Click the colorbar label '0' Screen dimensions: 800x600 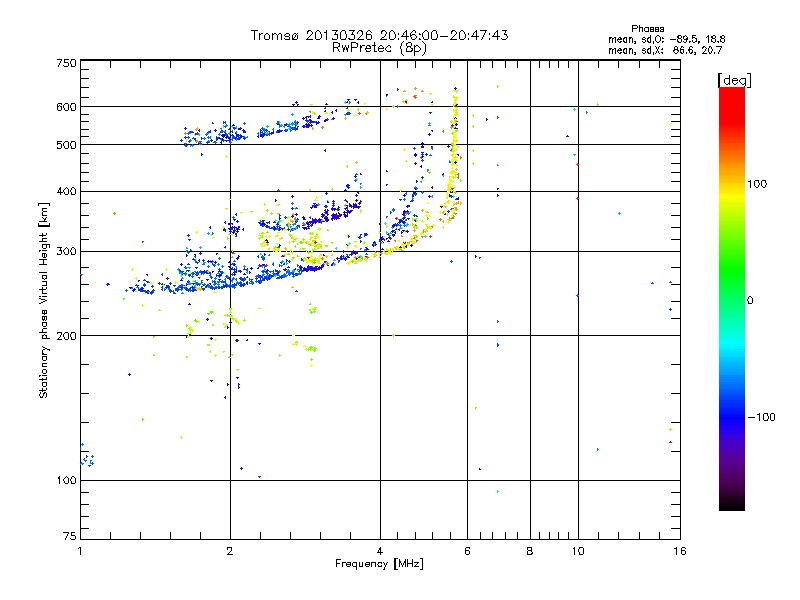coord(750,301)
